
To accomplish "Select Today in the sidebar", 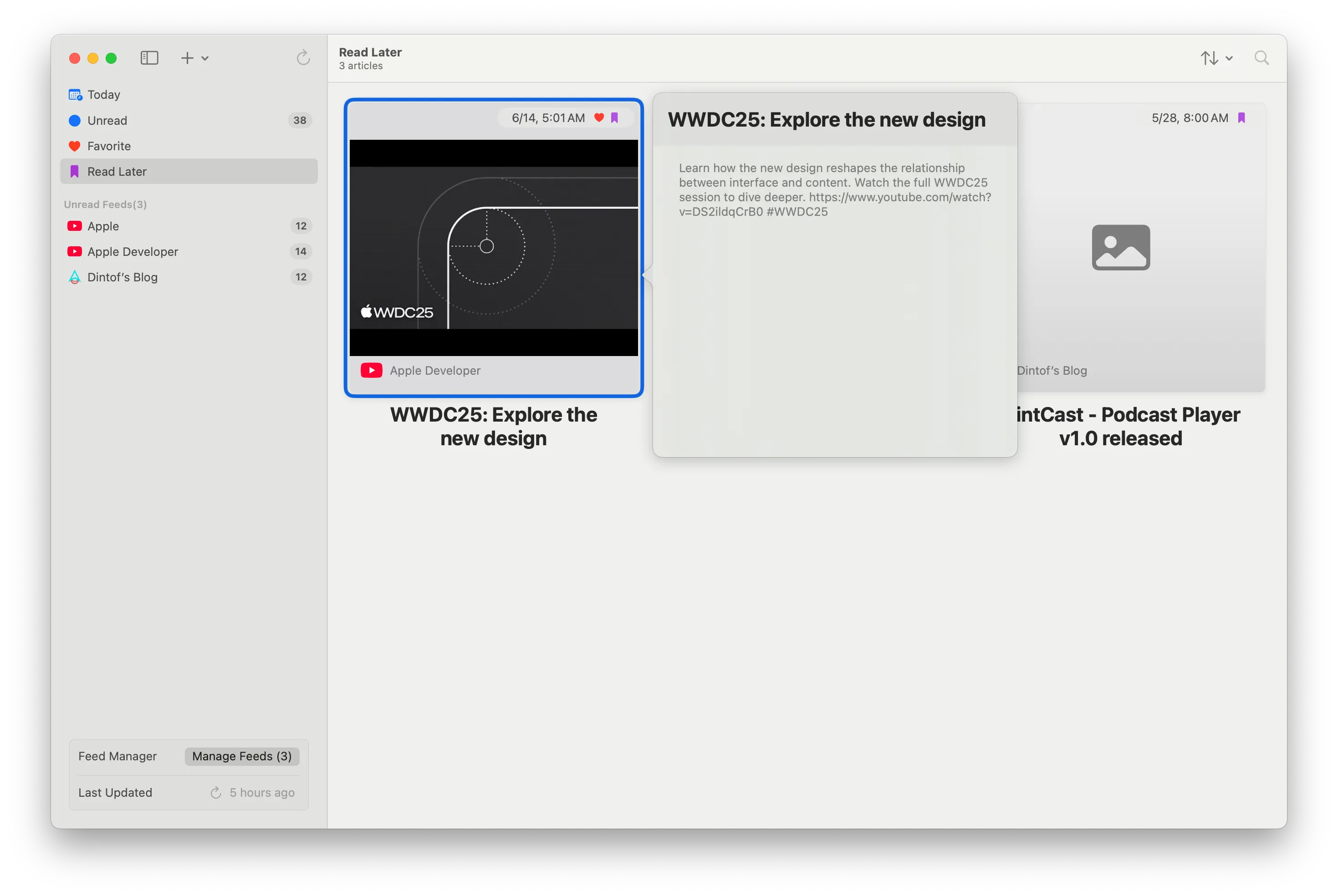I will tap(103, 94).
